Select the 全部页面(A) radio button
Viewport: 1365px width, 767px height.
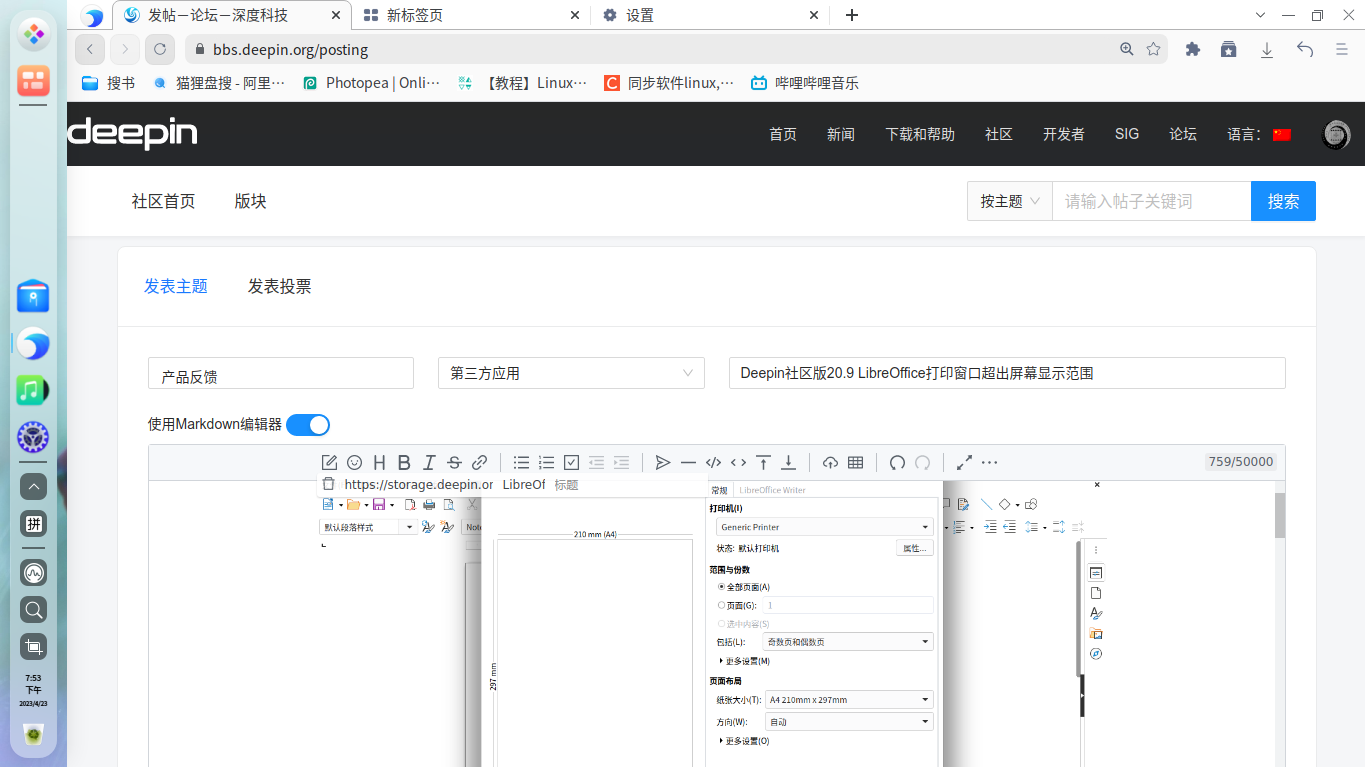(723, 587)
